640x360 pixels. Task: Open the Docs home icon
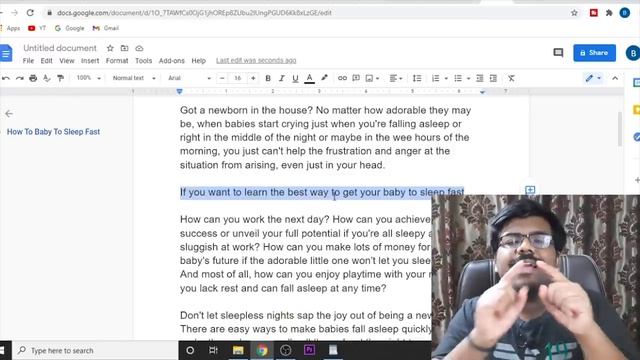point(6,53)
